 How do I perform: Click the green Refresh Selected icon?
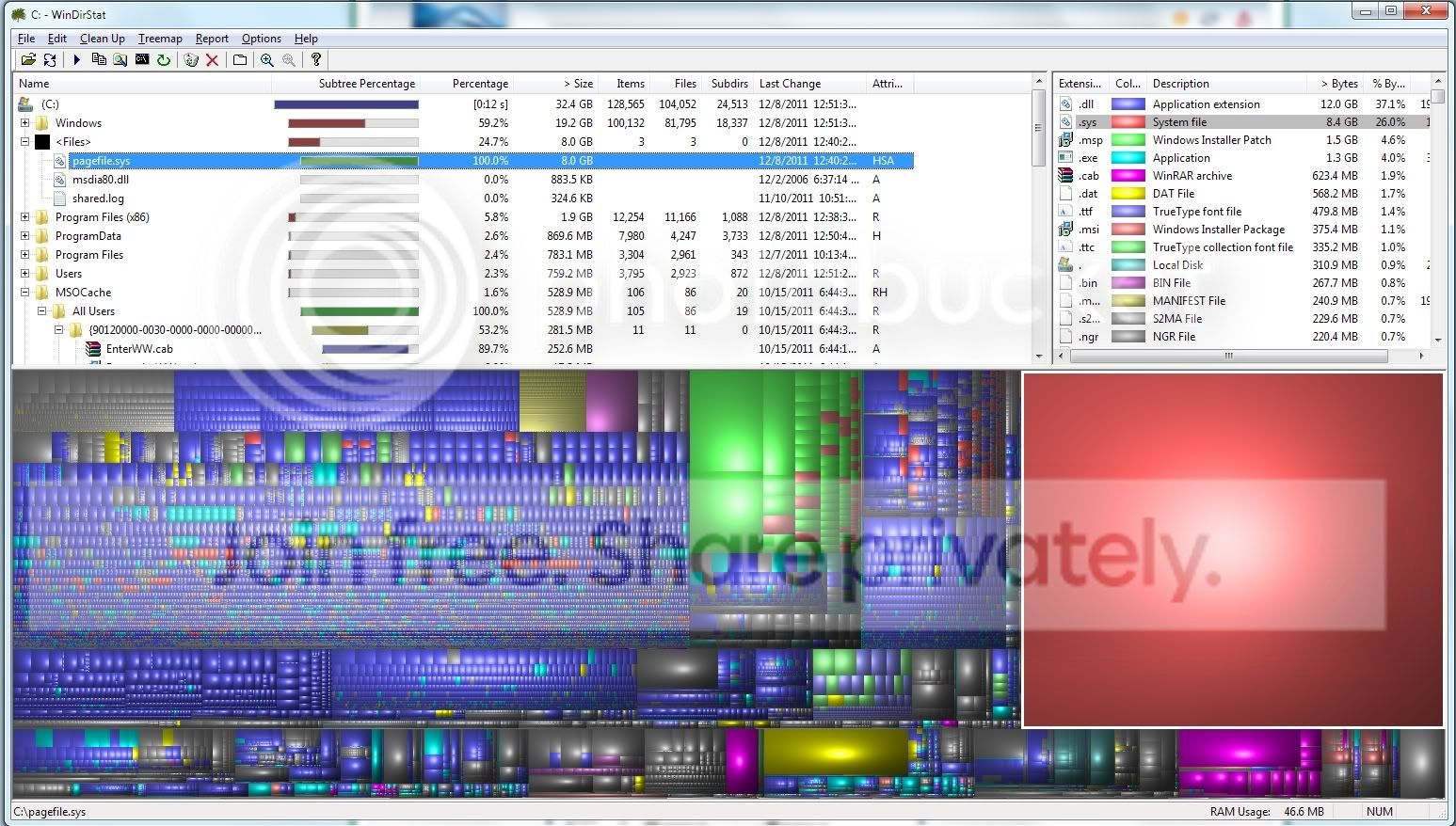pos(164,59)
